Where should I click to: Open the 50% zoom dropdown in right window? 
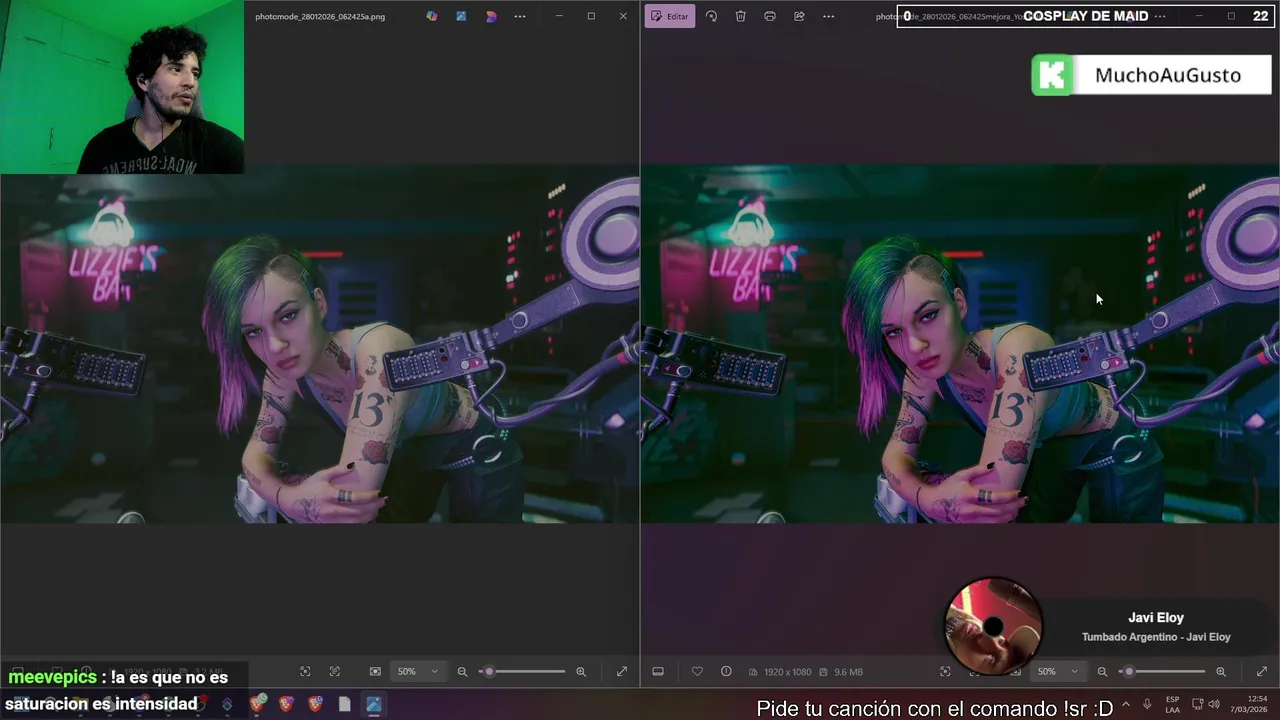coord(1058,672)
